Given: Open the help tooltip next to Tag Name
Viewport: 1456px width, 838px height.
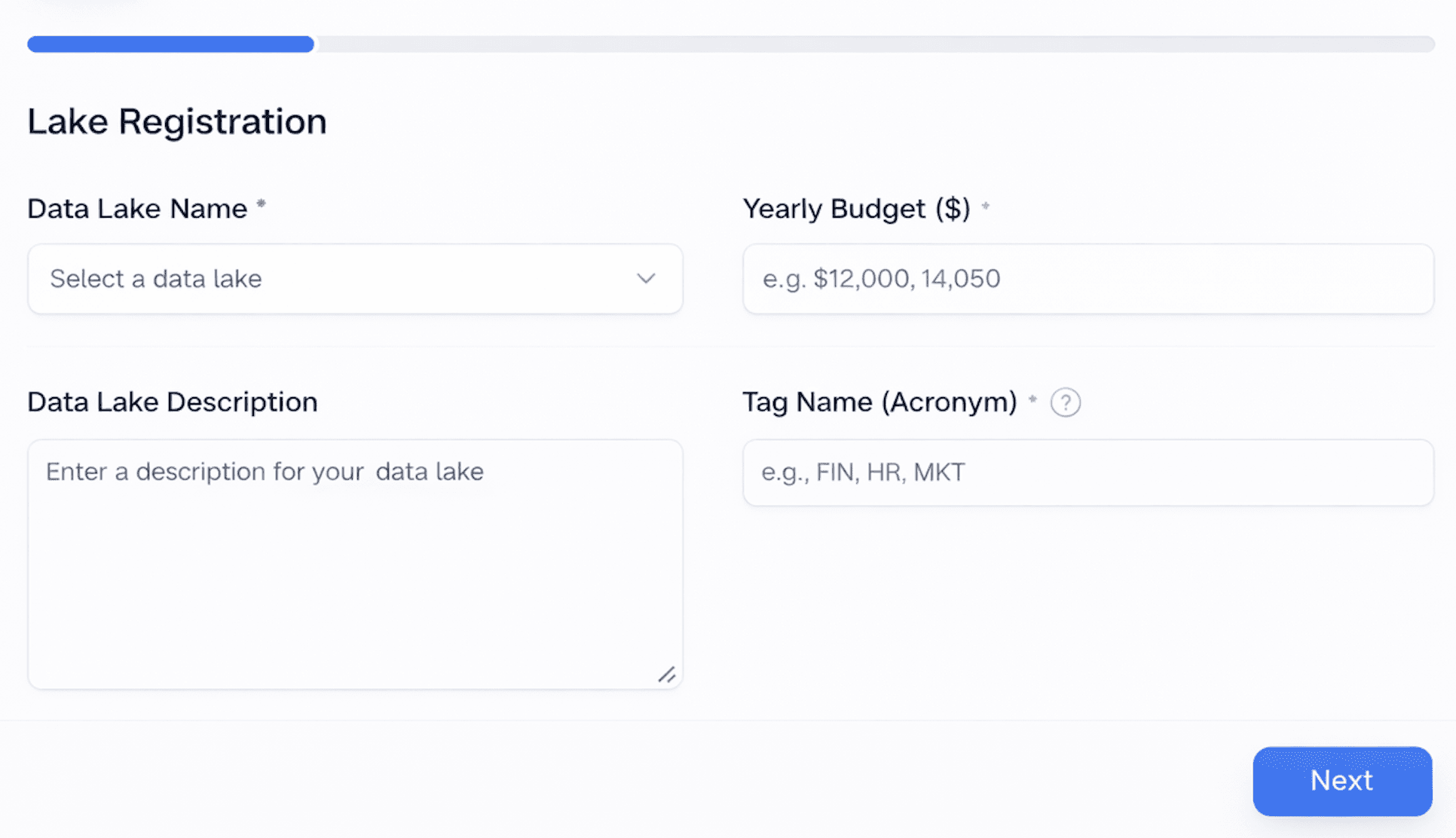Looking at the screenshot, I should click(x=1066, y=402).
